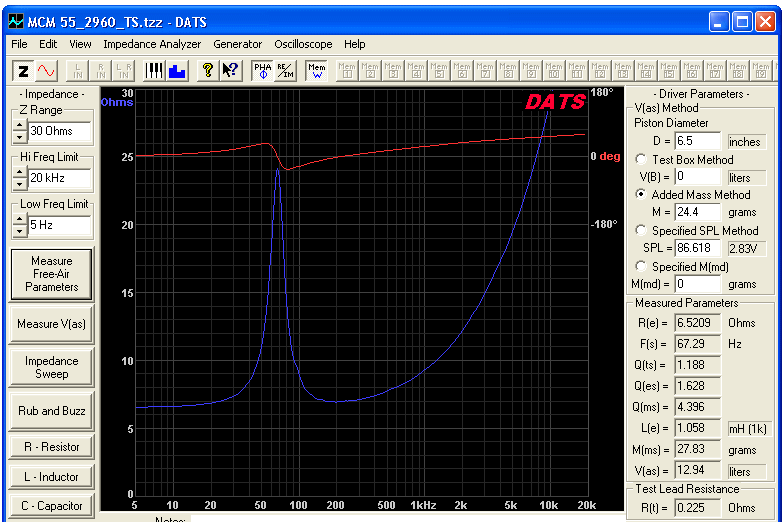Viewport: 784px width, 522px height.
Task: Click the F(s) value 67.29
Action: (698, 344)
